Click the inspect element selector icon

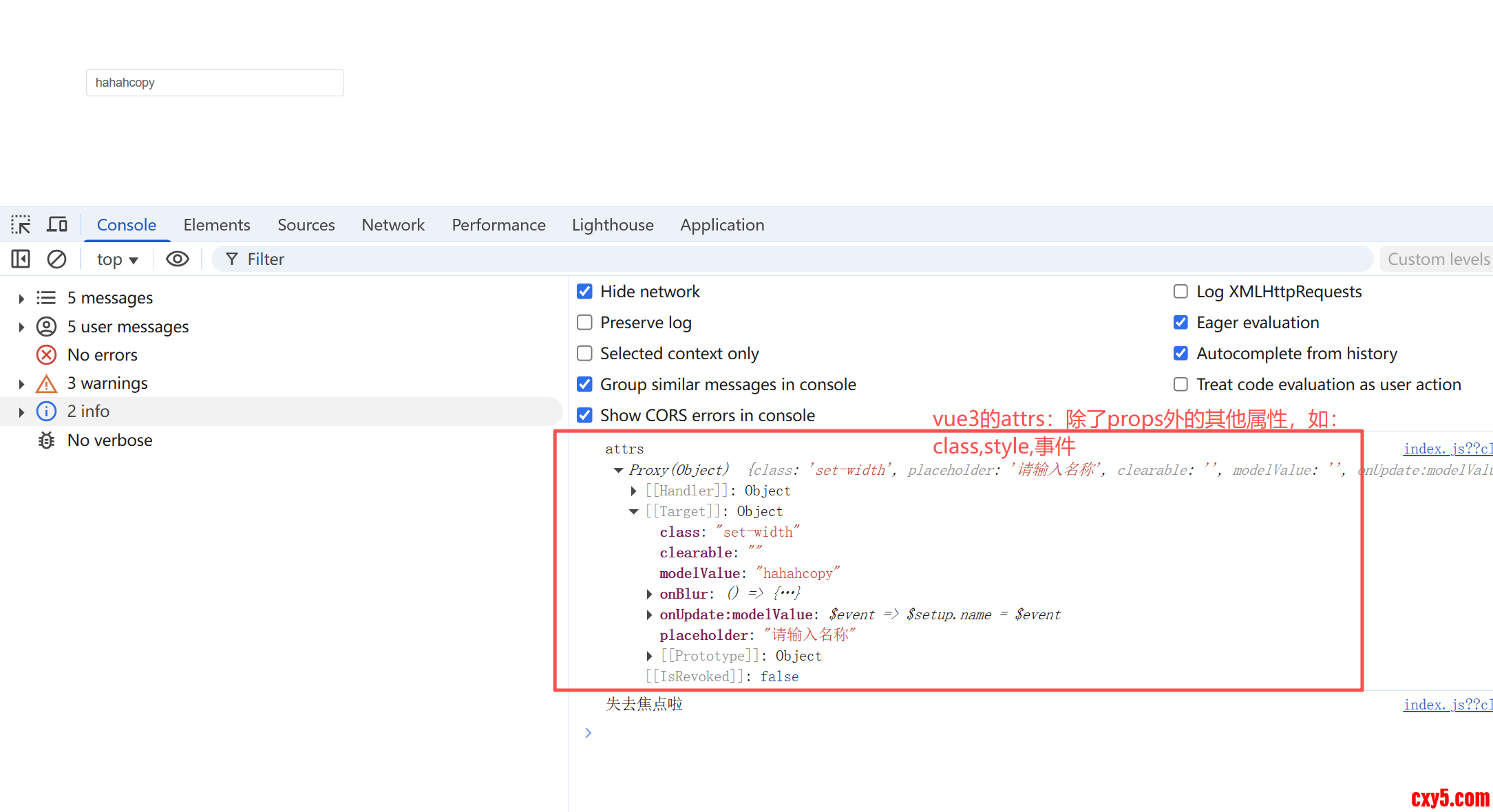click(21, 225)
